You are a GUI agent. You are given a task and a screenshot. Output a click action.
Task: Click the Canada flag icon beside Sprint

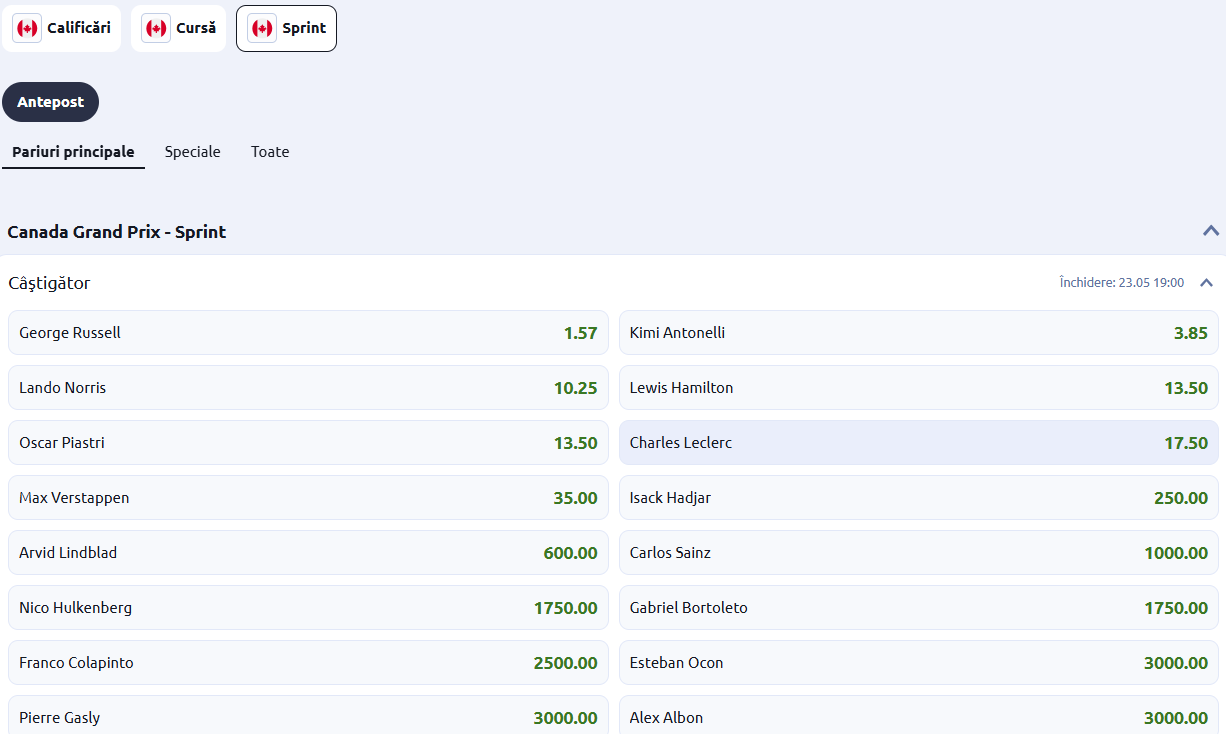(262, 28)
